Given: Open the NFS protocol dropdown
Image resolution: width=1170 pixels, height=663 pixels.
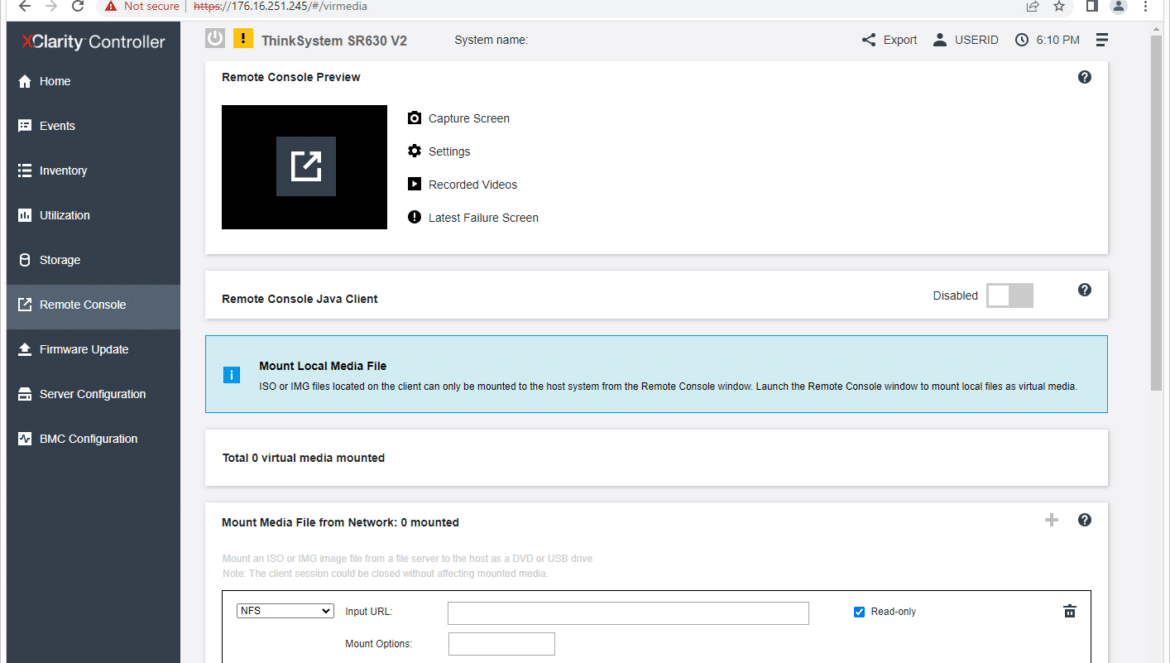Looking at the screenshot, I should tap(285, 611).
